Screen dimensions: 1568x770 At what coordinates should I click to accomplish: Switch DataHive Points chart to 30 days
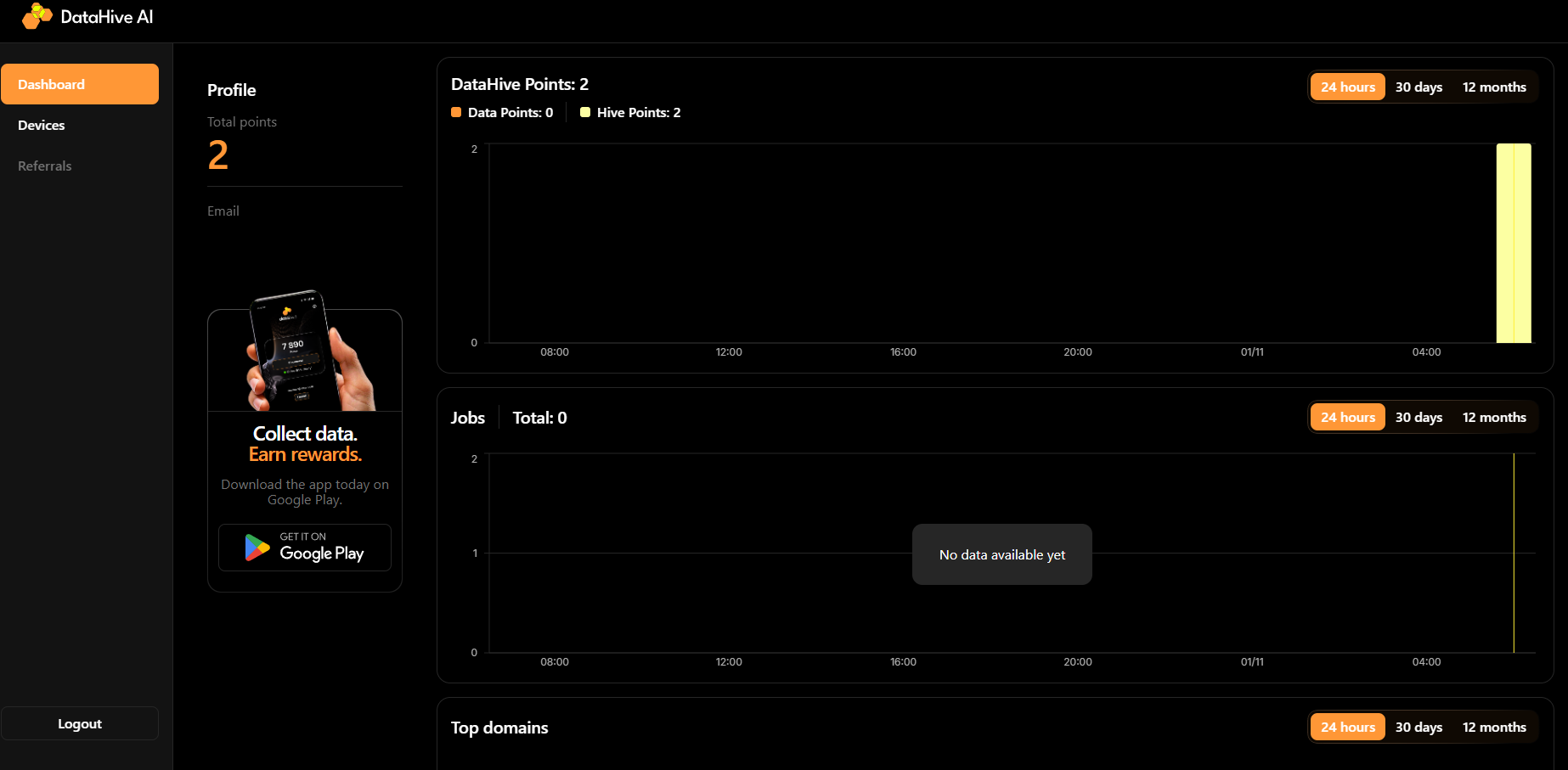pos(1419,87)
